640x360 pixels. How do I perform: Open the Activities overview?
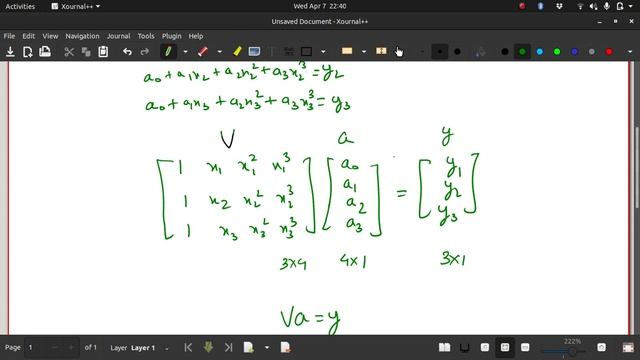click(x=20, y=6)
